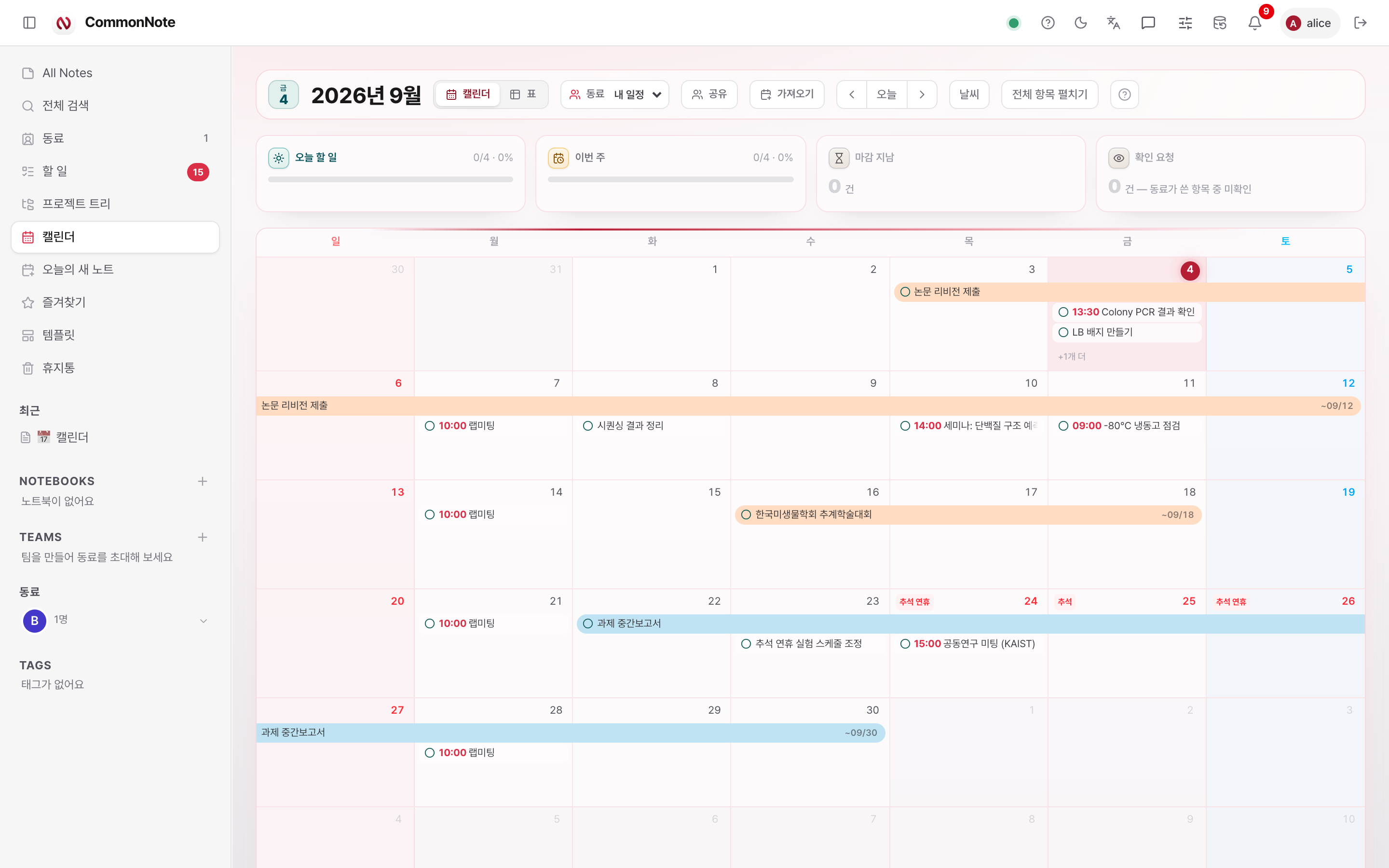Open the alice user profile
The height and width of the screenshot is (868, 1389).
click(1309, 23)
